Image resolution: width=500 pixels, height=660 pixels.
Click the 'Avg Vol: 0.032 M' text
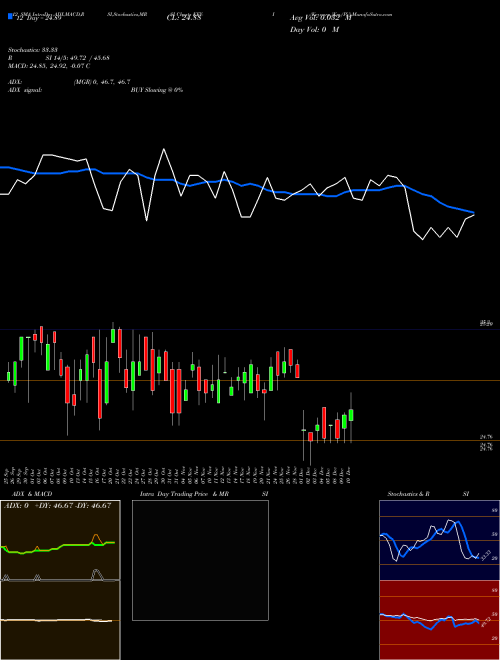(x=320, y=18)
